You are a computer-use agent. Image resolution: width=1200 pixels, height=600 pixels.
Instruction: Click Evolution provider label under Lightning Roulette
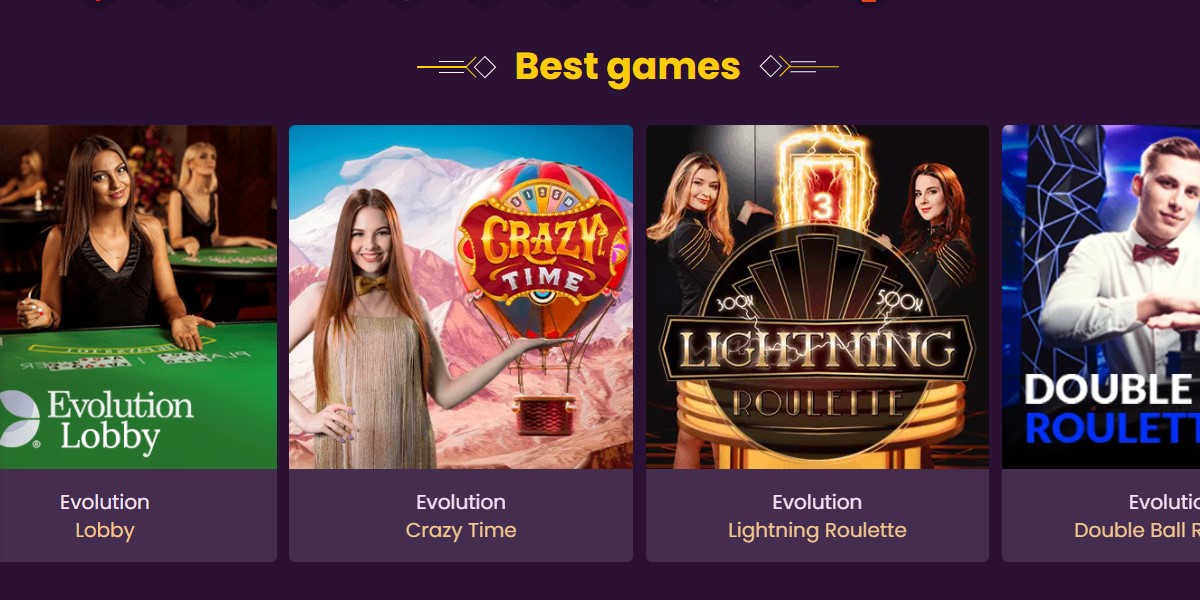click(817, 502)
